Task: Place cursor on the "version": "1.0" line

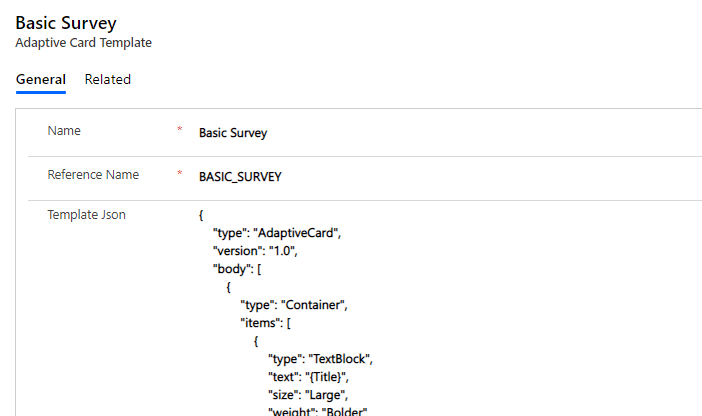Action: point(256,251)
